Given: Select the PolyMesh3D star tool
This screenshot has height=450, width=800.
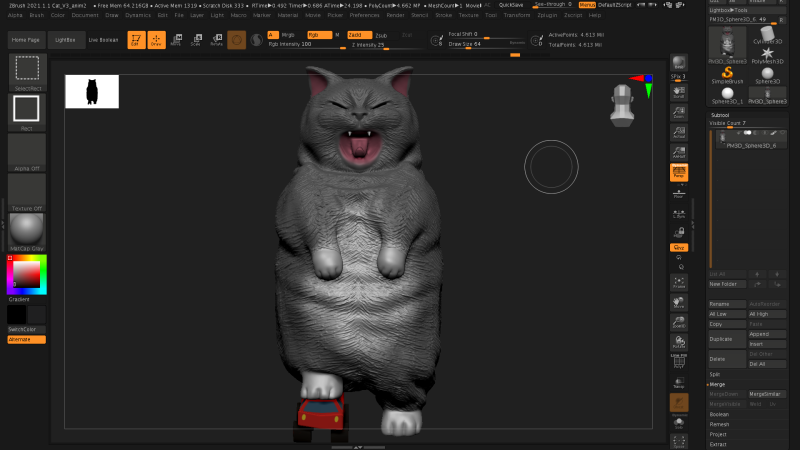Looking at the screenshot, I should [768, 56].
